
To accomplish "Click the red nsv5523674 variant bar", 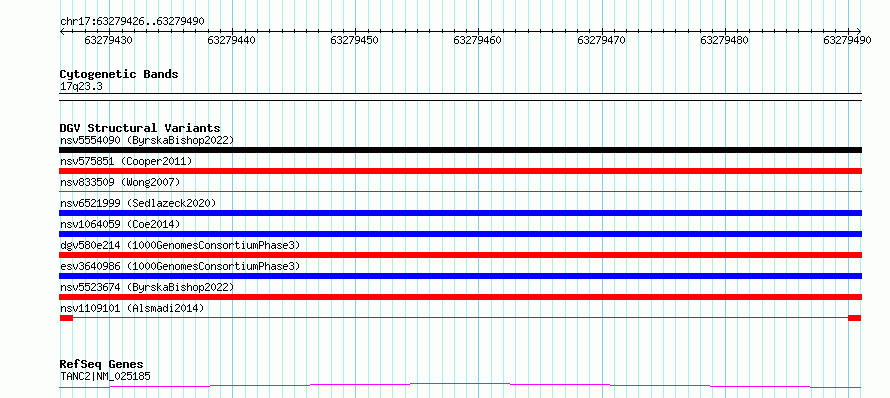I will coord(460,297).
